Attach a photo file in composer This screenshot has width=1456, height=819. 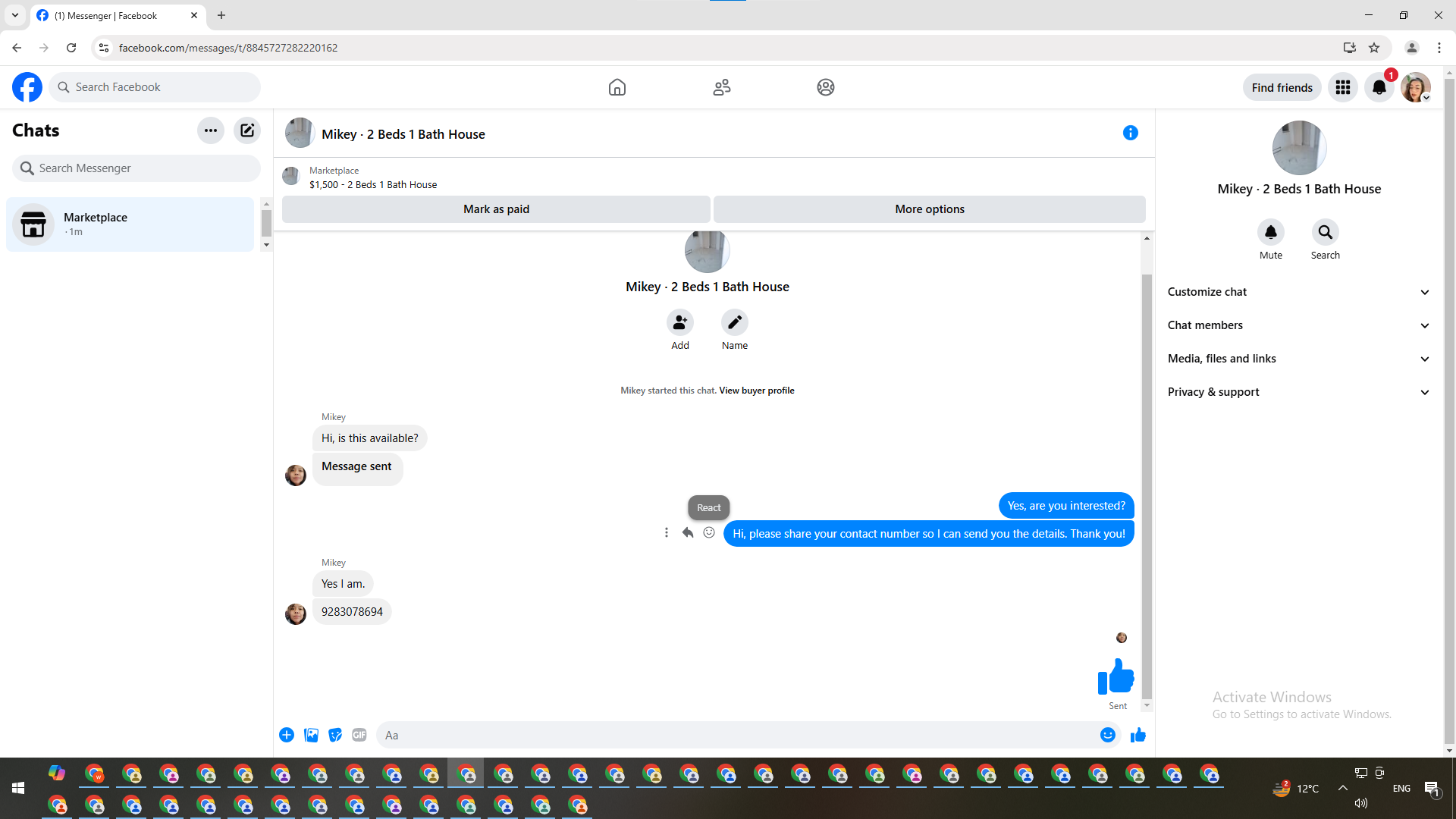click(311, 735)
